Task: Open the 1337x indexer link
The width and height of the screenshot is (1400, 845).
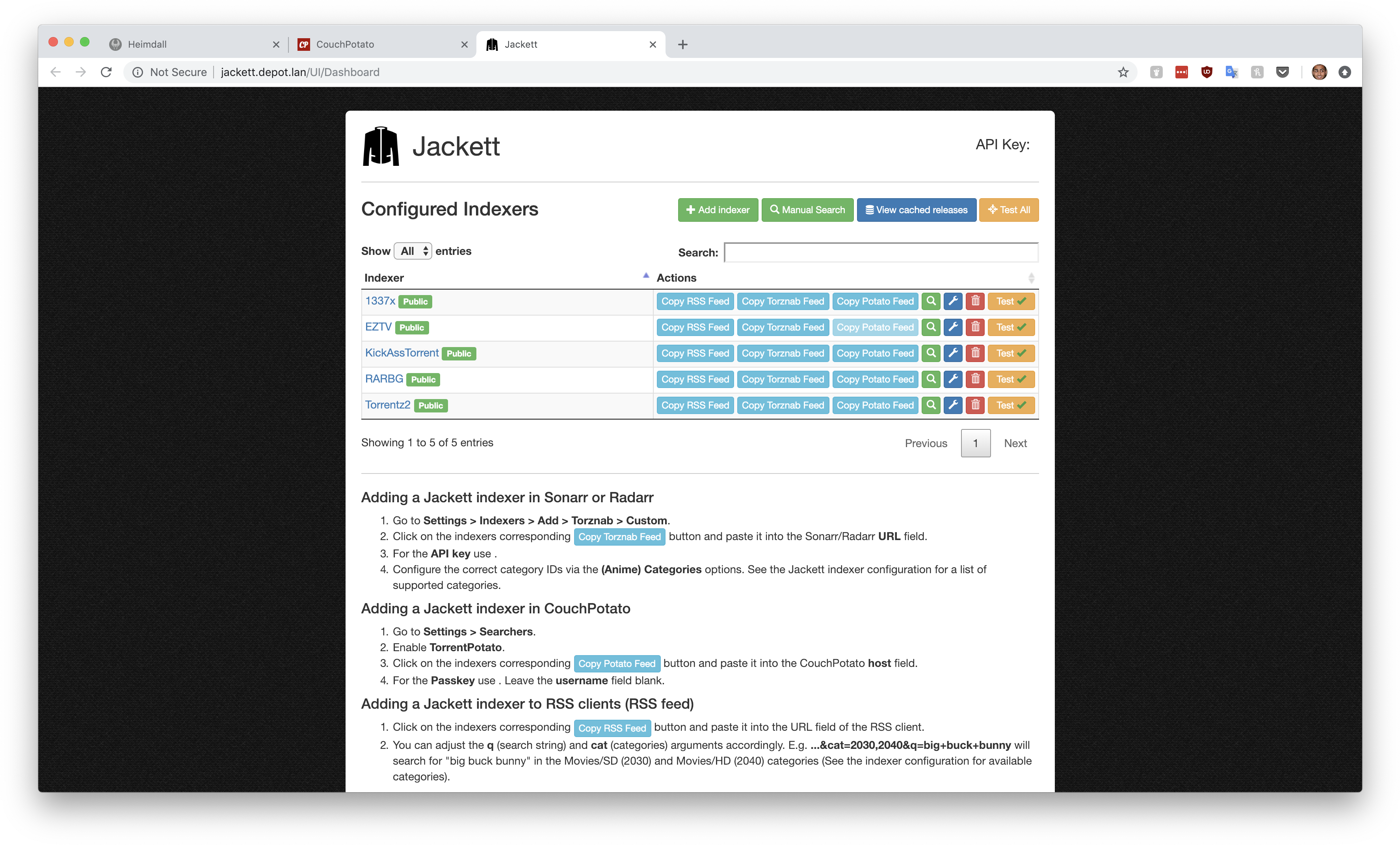Action: [380, 301]
